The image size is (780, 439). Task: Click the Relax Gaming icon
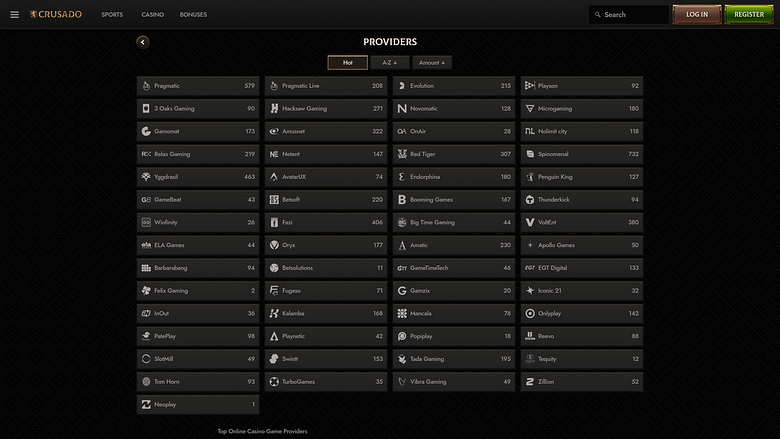pos(146,154)
